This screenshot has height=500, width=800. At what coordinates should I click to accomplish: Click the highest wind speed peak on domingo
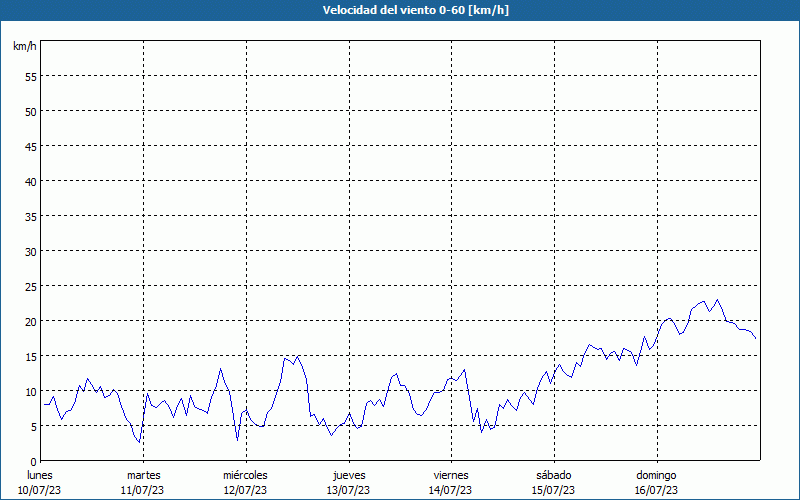click(x=717, y=300)
